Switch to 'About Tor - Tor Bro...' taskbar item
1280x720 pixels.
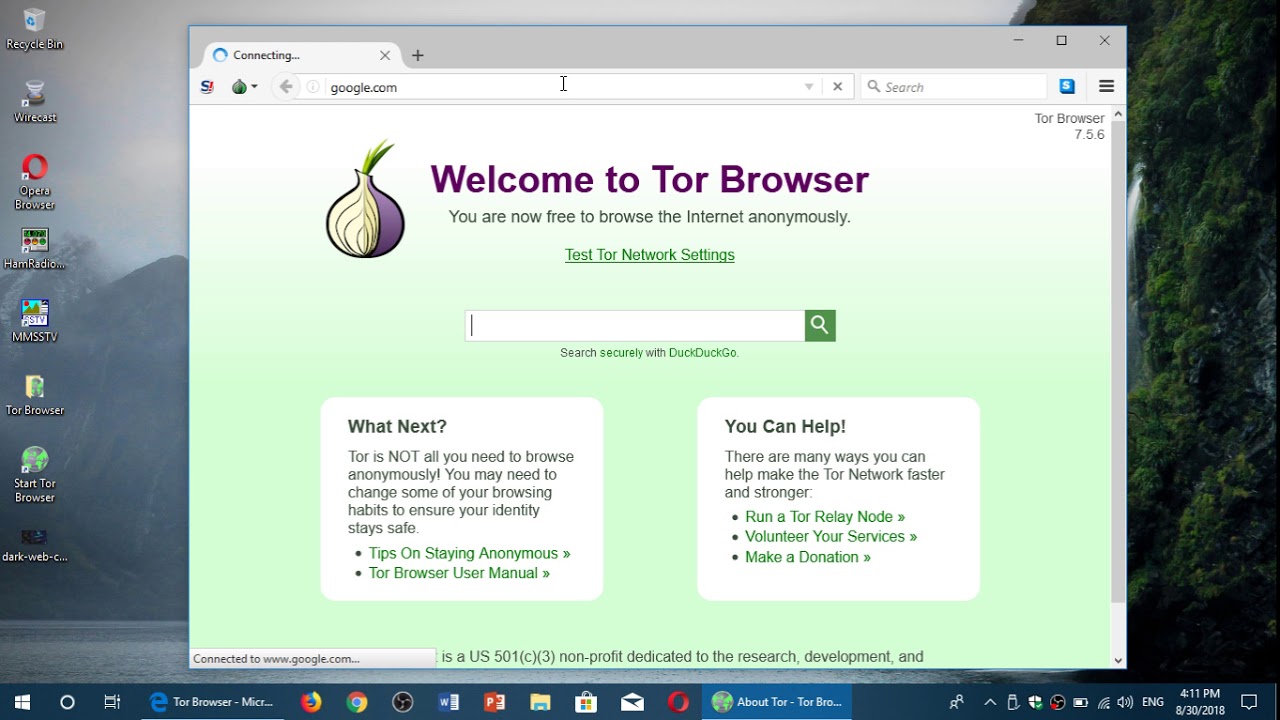pyautogui.click(x=777, y=702)
